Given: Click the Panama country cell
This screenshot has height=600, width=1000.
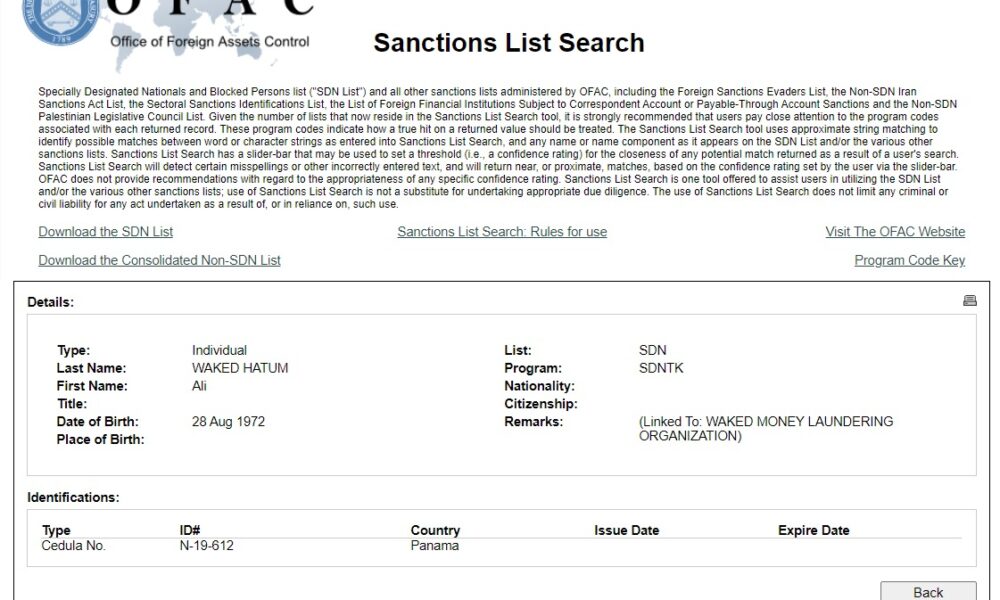Looking at the screenshot, I should pyautogui.click(x=434, y=545).
